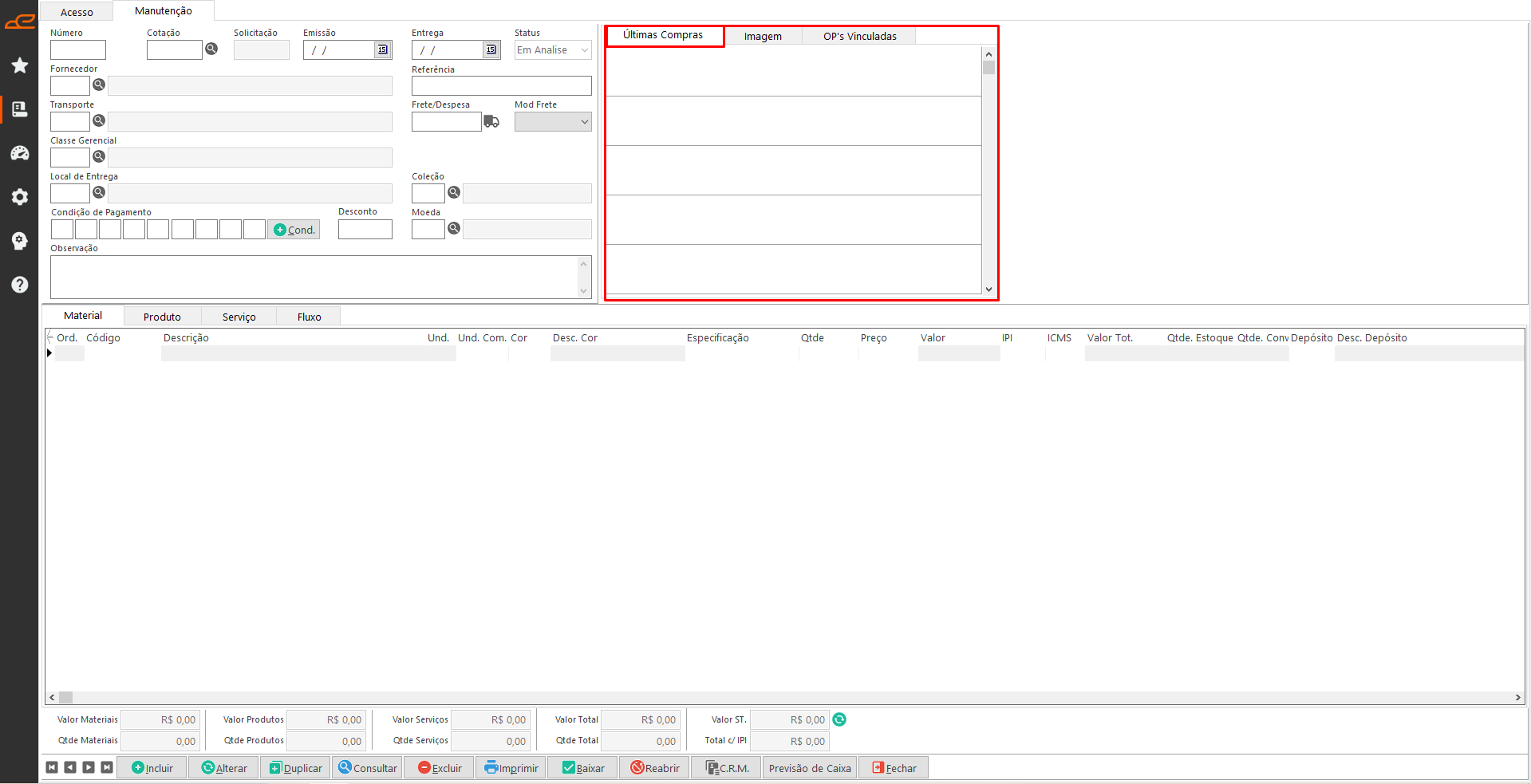Open the settings gear in sidebar
The image size is (1531, 784).
click(20, 197)
